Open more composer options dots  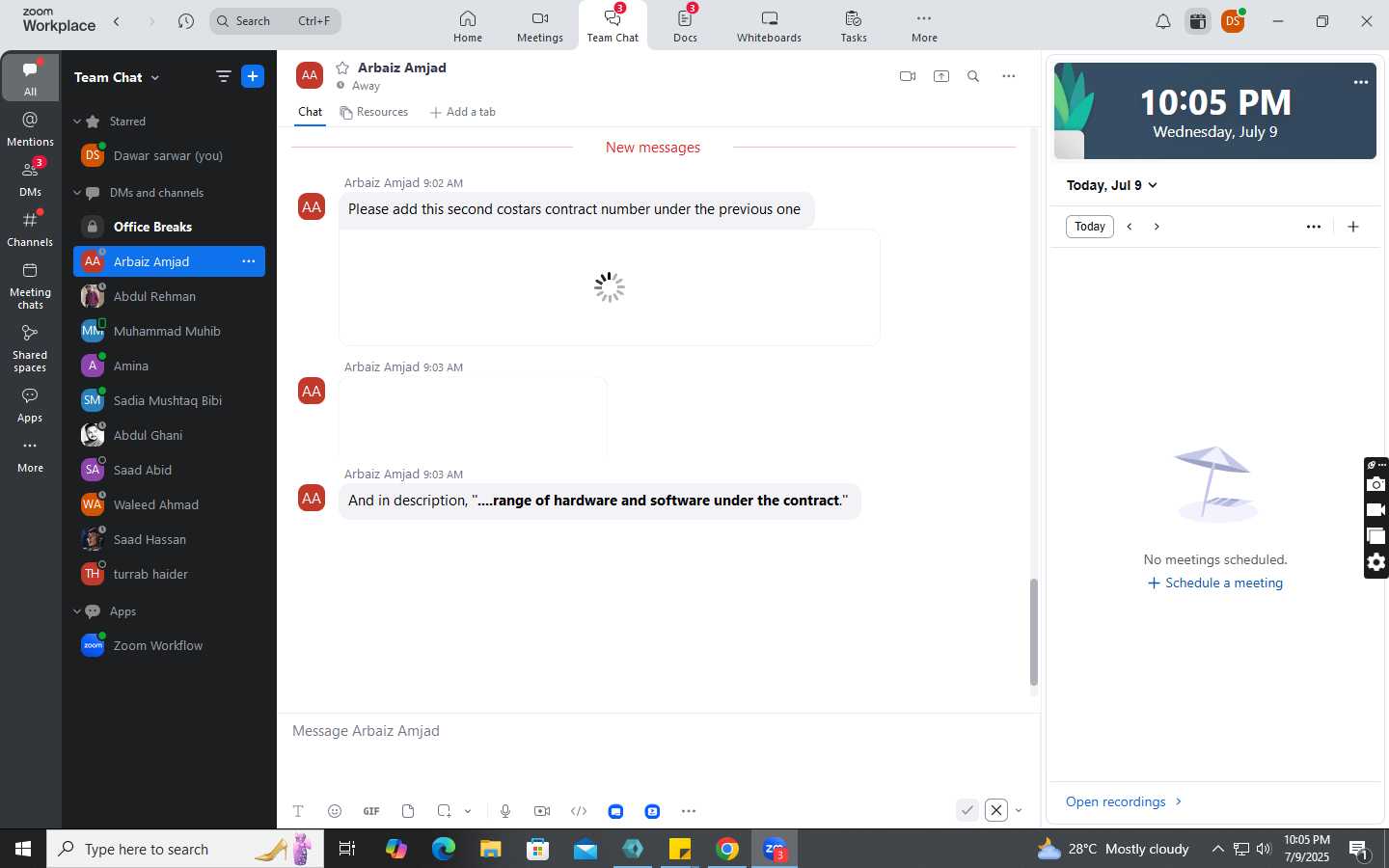coord(689,811)
